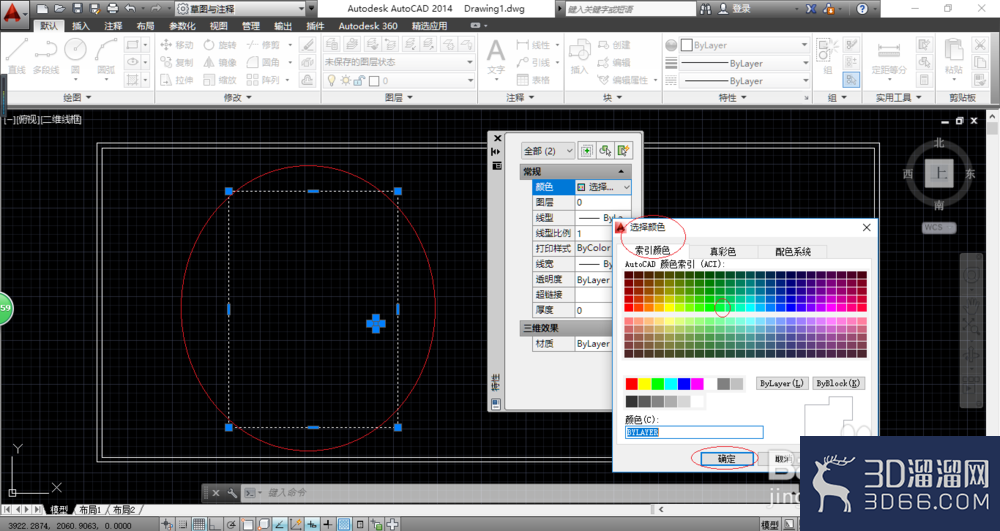The height and width of the screenshot is (531, 1000).
Task: Choose the 多段线 polyline tool
Action: [x=46, y=56]
